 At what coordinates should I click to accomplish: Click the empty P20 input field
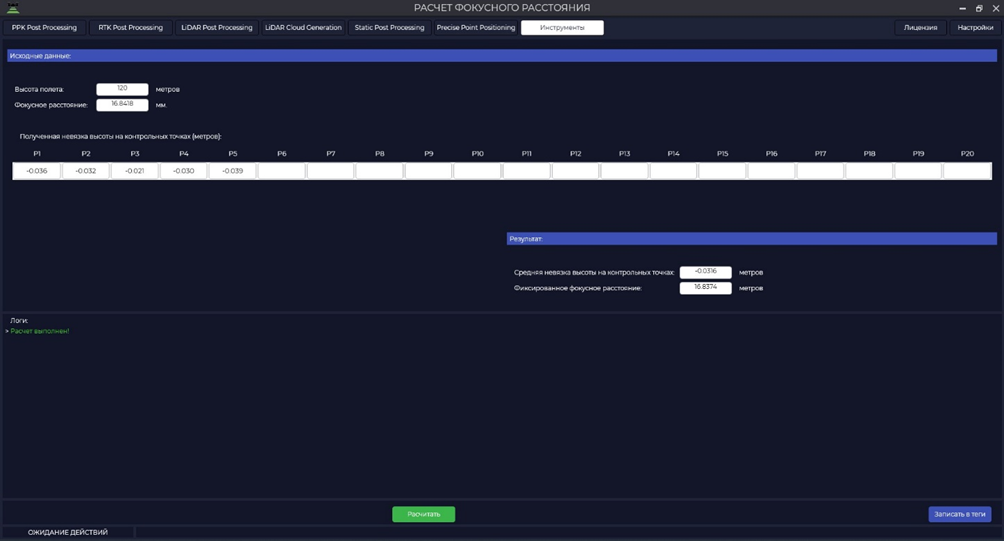tap(967, 171)
